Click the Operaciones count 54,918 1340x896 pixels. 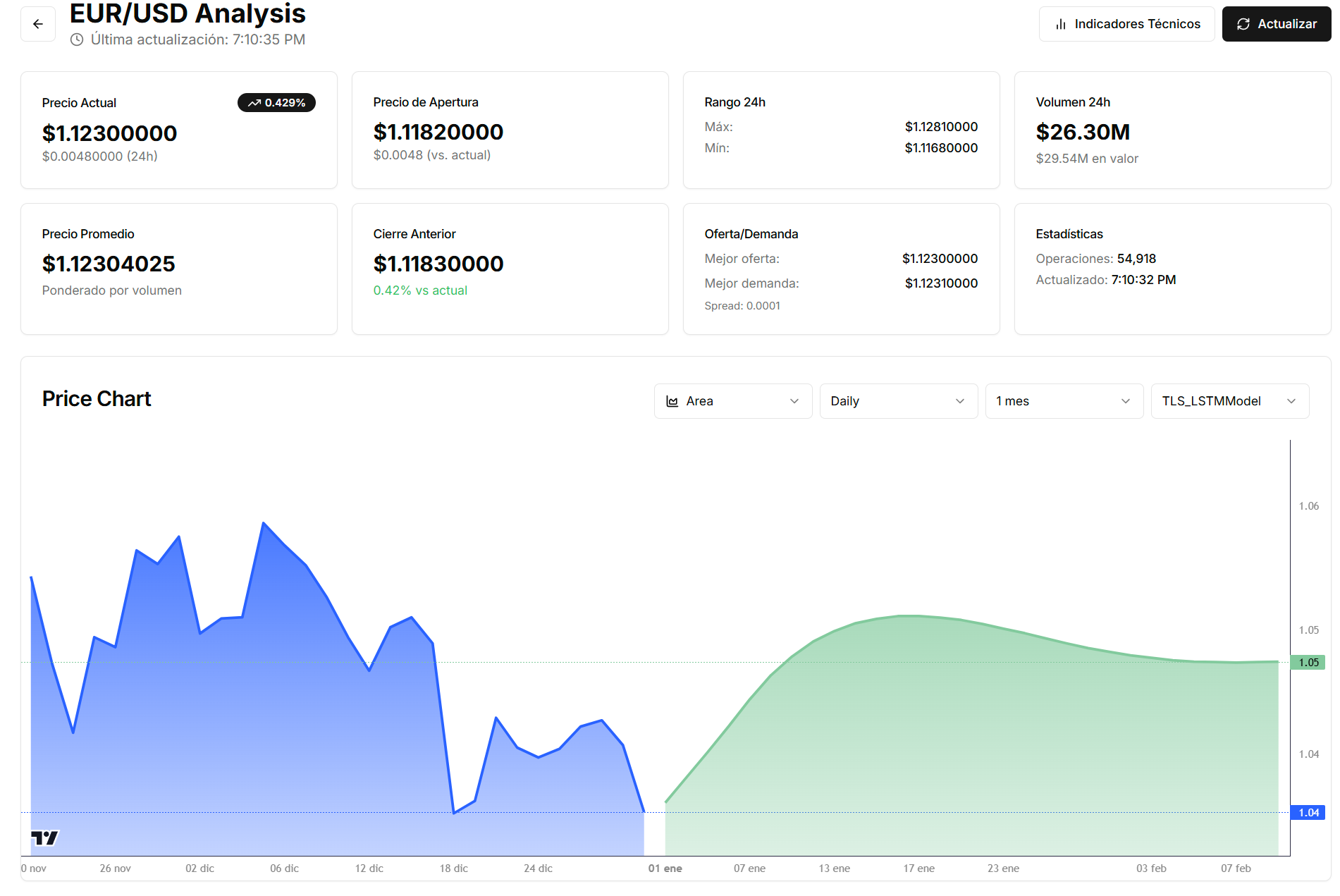[1136, 259]
